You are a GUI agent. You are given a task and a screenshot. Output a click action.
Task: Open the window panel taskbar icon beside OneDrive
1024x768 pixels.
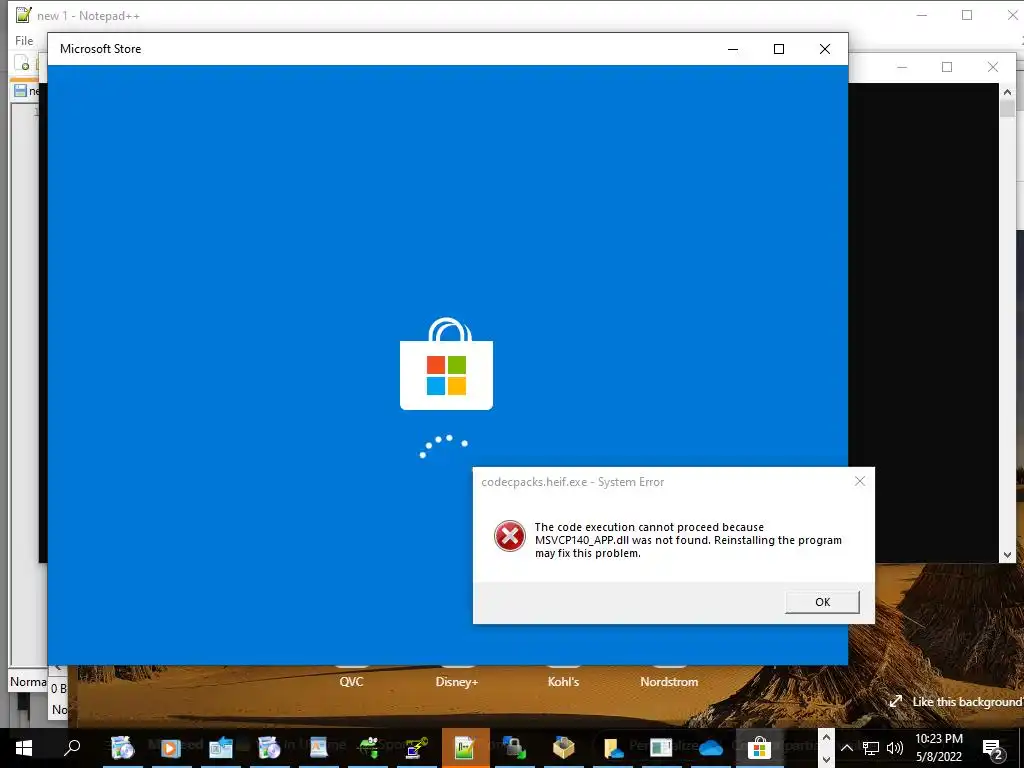pyautogui.click(x=661, y=748)
